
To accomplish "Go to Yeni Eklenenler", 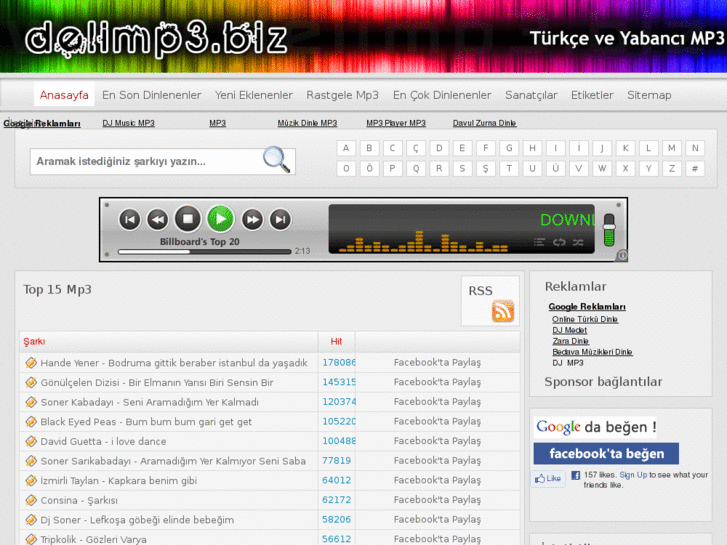I will (x=254, y=95).
